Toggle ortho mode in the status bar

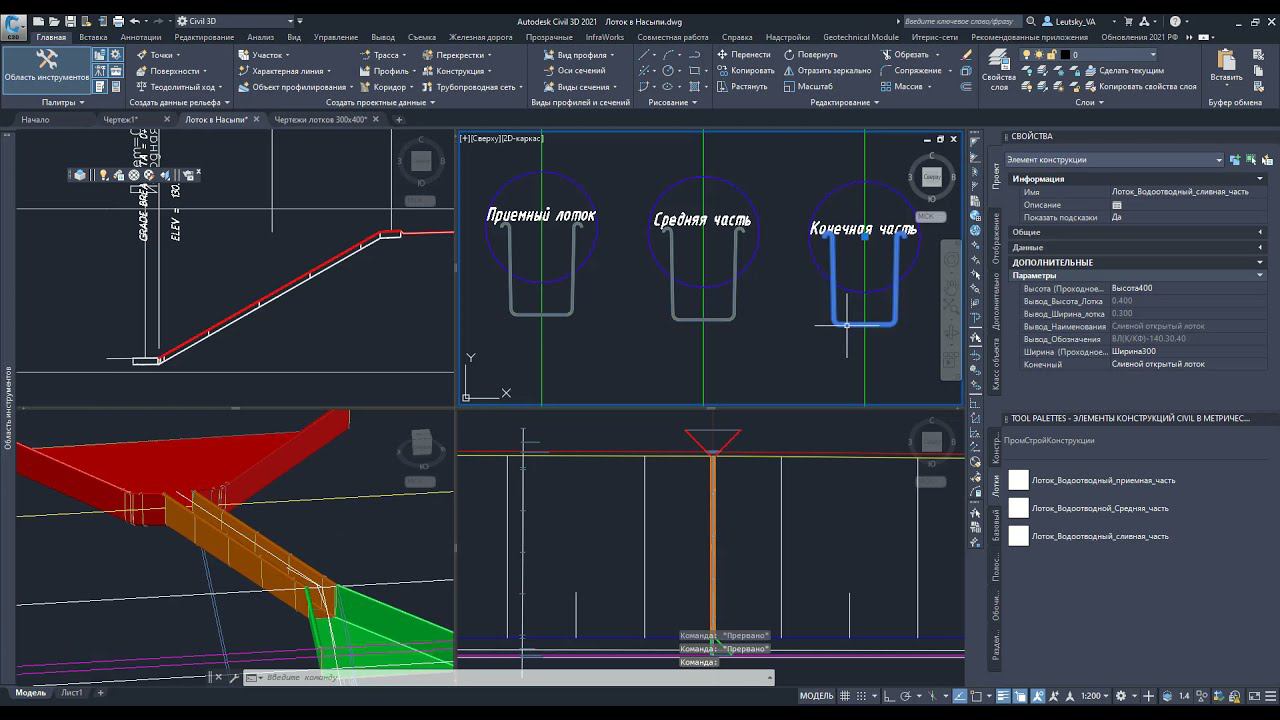887,696
